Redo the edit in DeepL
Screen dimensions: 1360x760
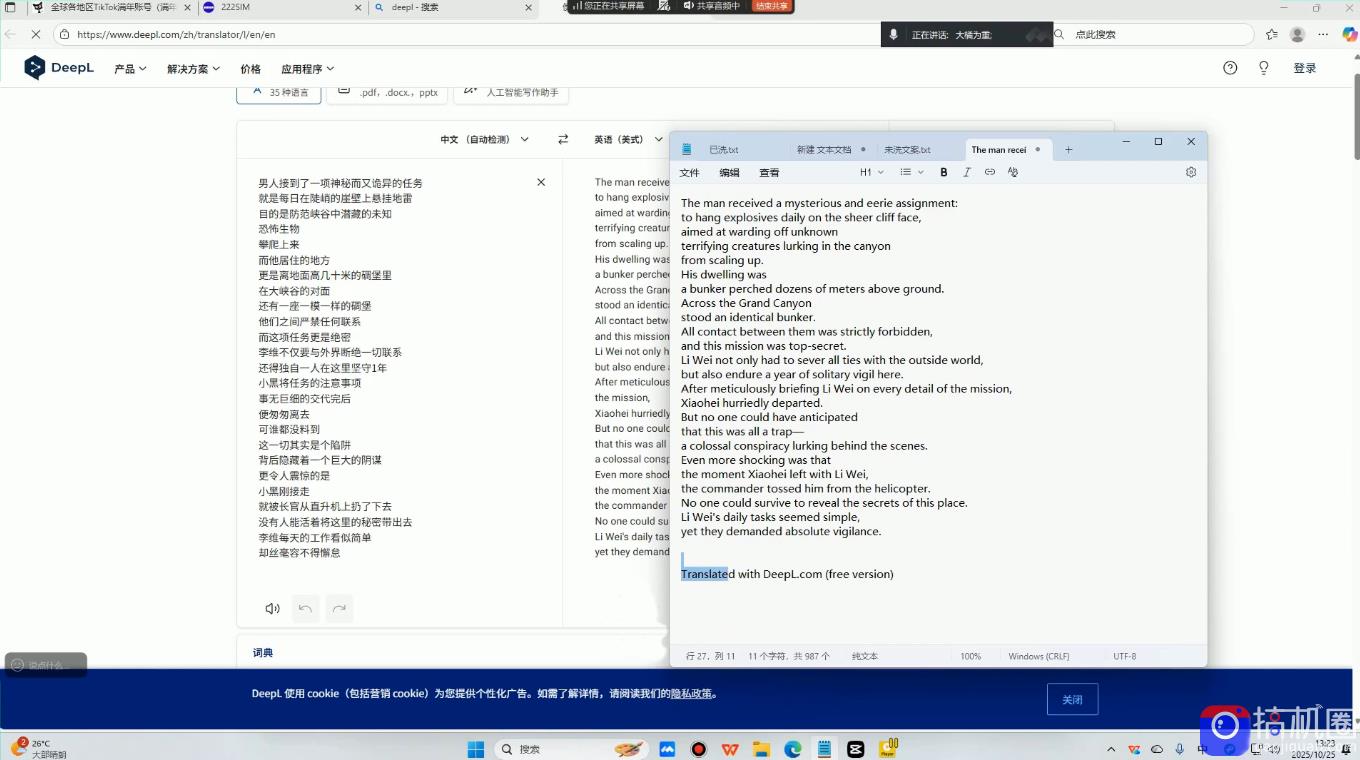pyautogui.click(x=339, y=608)
